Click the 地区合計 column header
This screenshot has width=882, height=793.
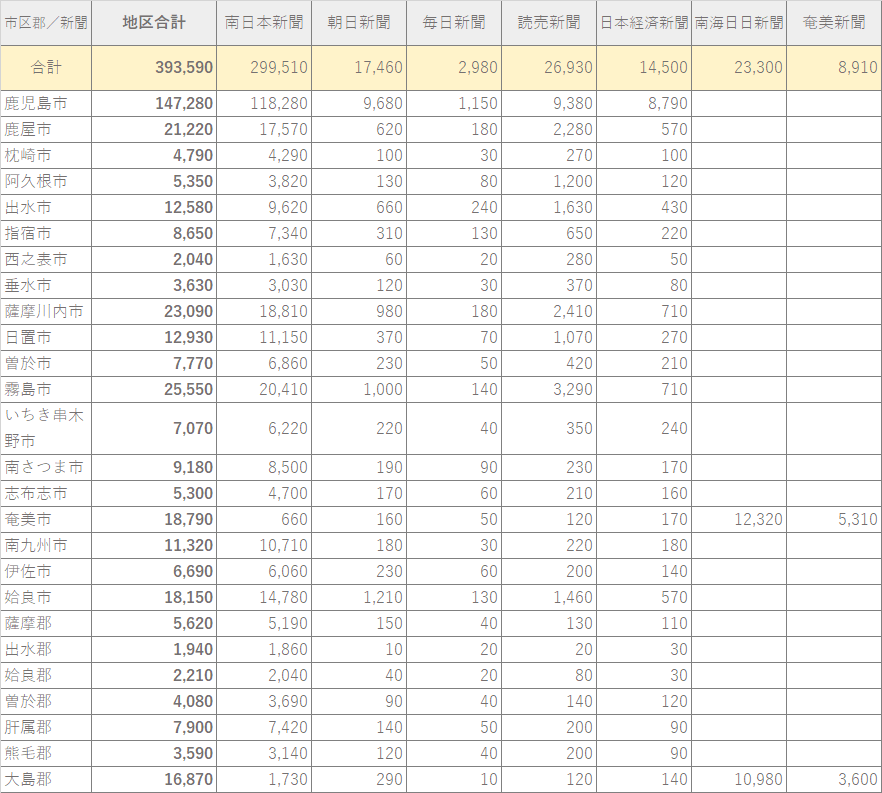point(154,22)
